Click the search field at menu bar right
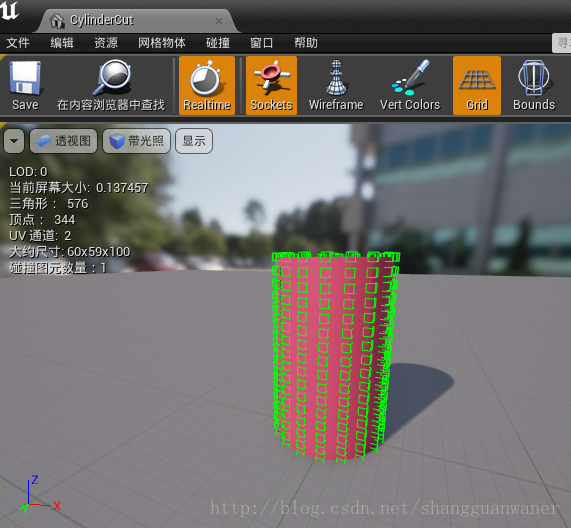This screenshot has width=571, height=528. [562, 43]
